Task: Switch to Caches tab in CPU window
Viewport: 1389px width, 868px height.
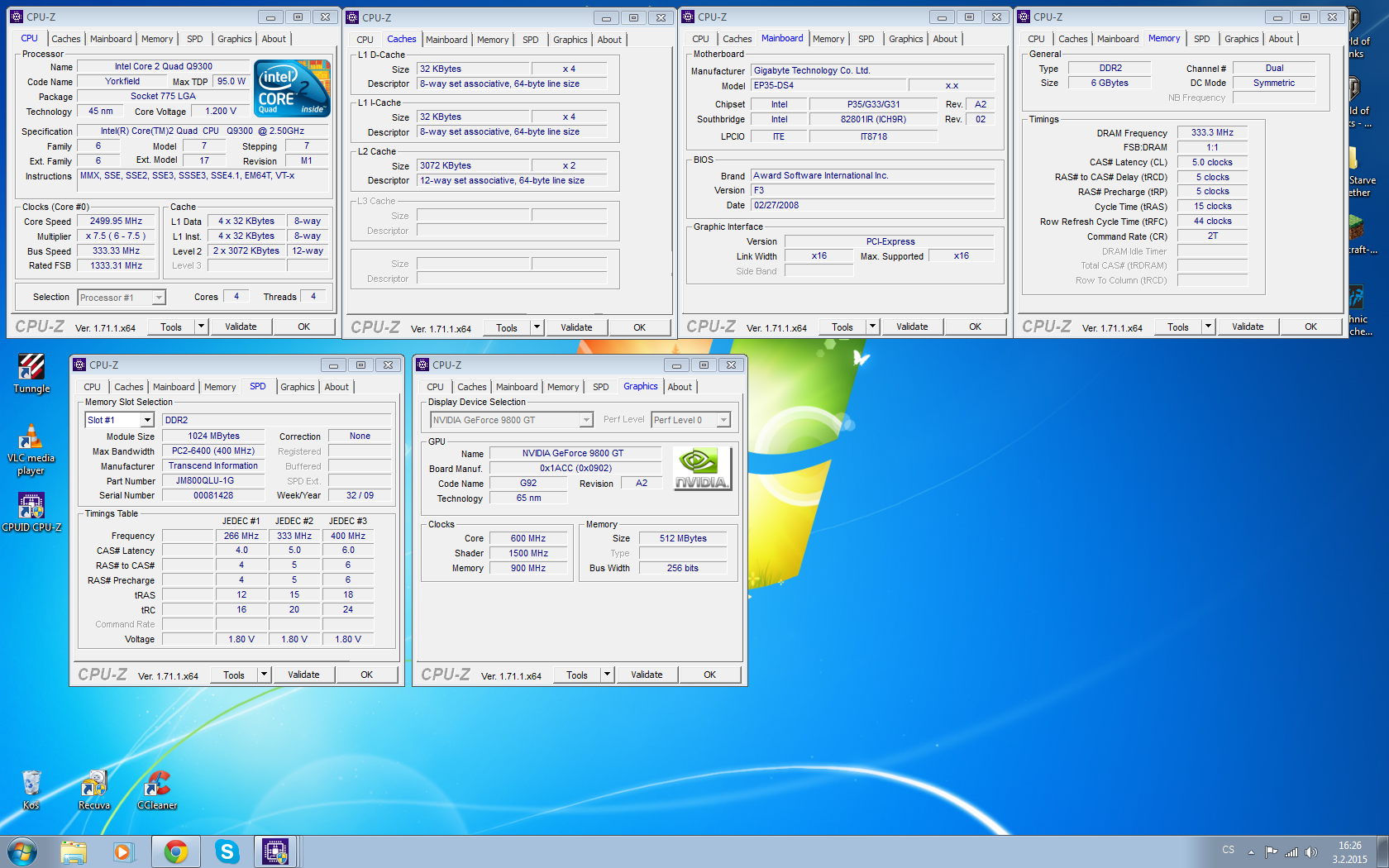Action: click(66, 39)
